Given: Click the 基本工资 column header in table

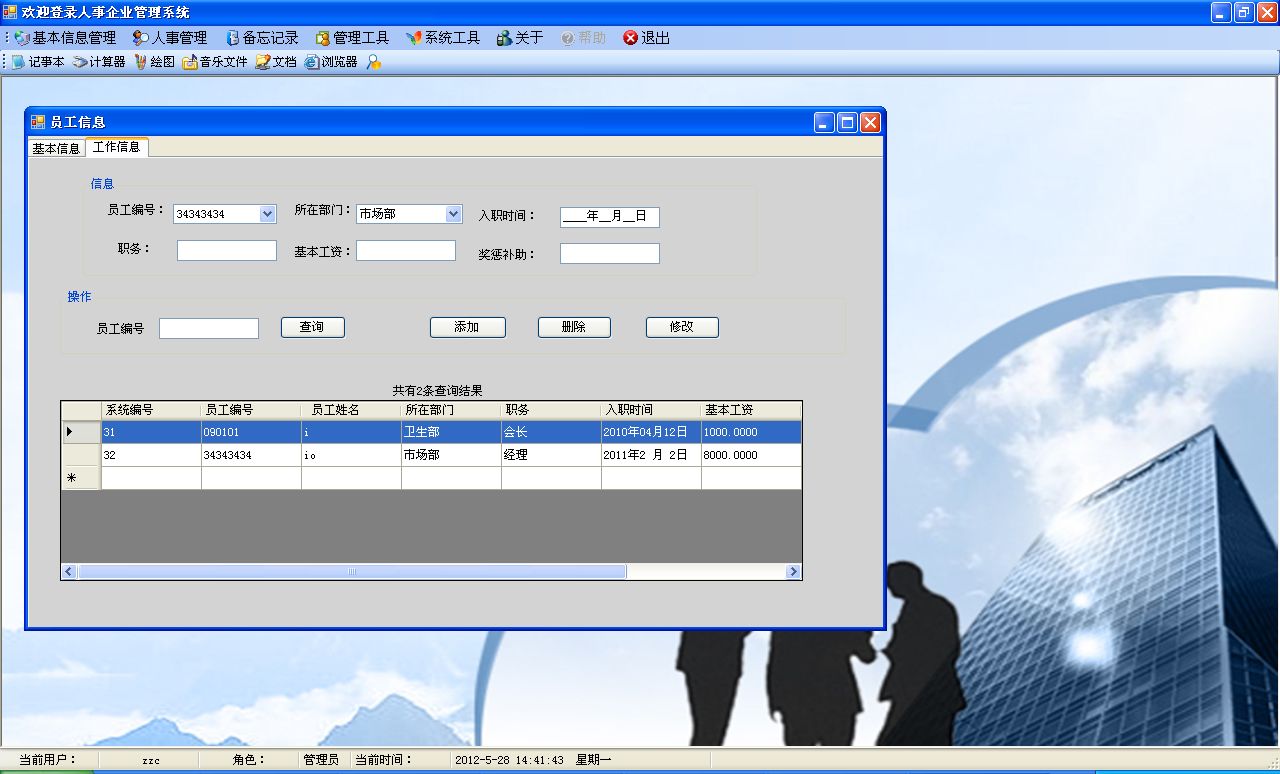Looking at the screenshot, I should click(751, 410).
